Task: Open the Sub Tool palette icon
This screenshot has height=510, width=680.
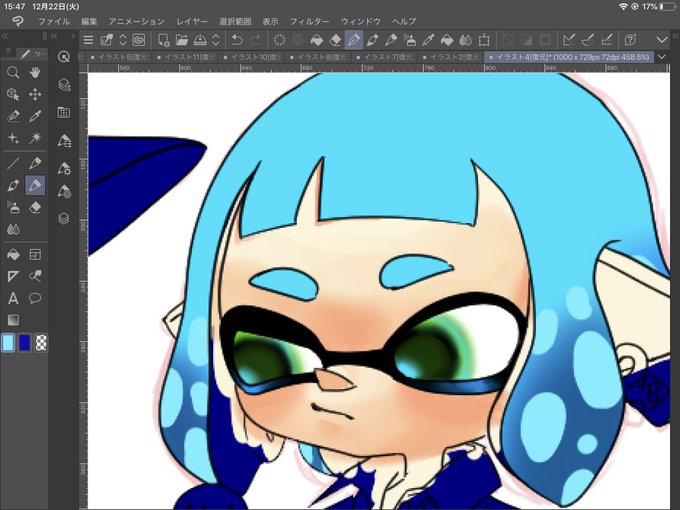Action: click(x=64, y=141)
